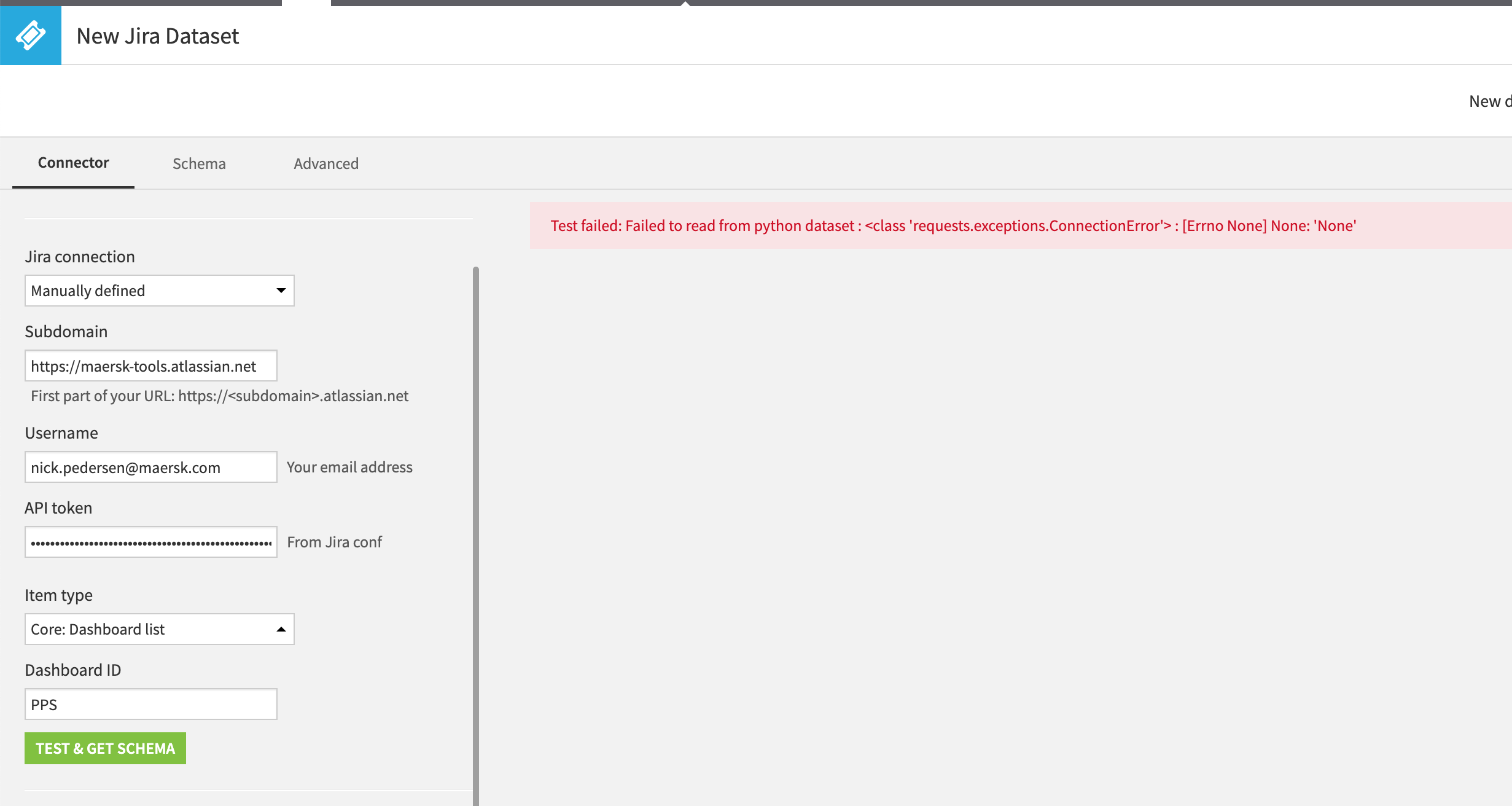The height and width of the screenshot is (806, 1512).
Task: Click the connector panel vertical scrollbar
Action: [476, 536]
